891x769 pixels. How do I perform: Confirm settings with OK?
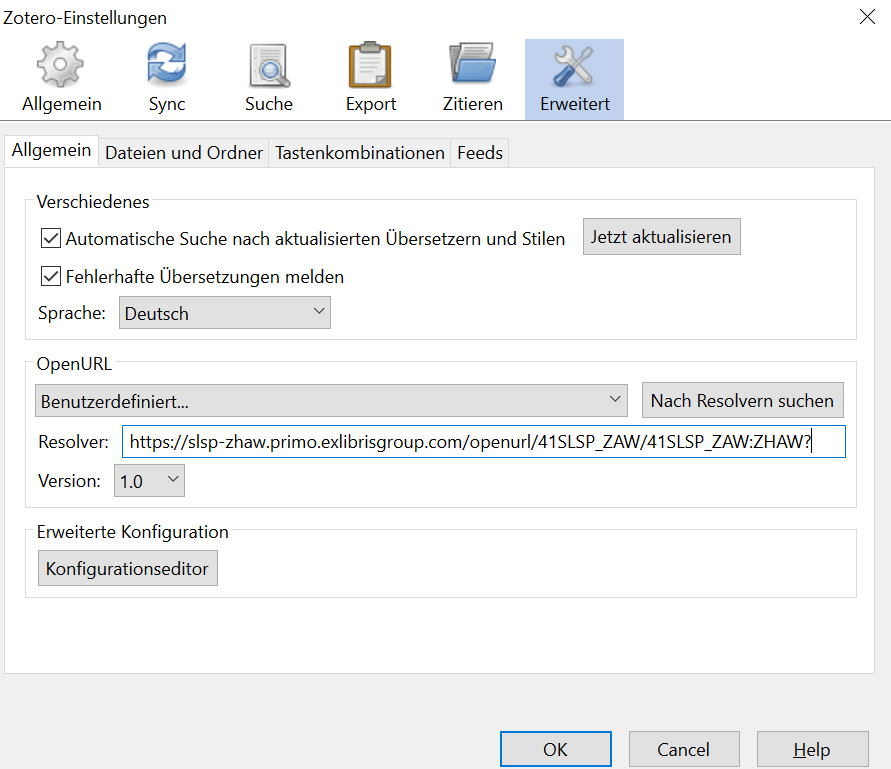[x=556, y=749]
